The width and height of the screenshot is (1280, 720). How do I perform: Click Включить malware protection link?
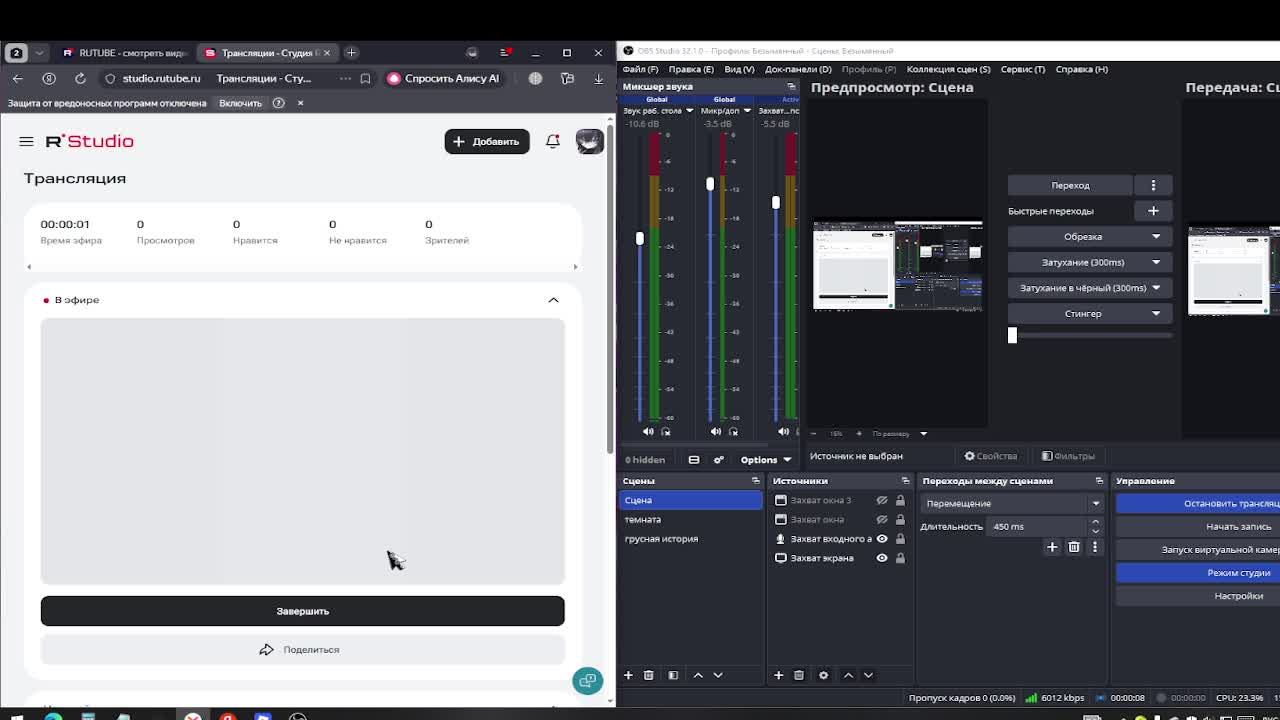click(x=240, y=103)
